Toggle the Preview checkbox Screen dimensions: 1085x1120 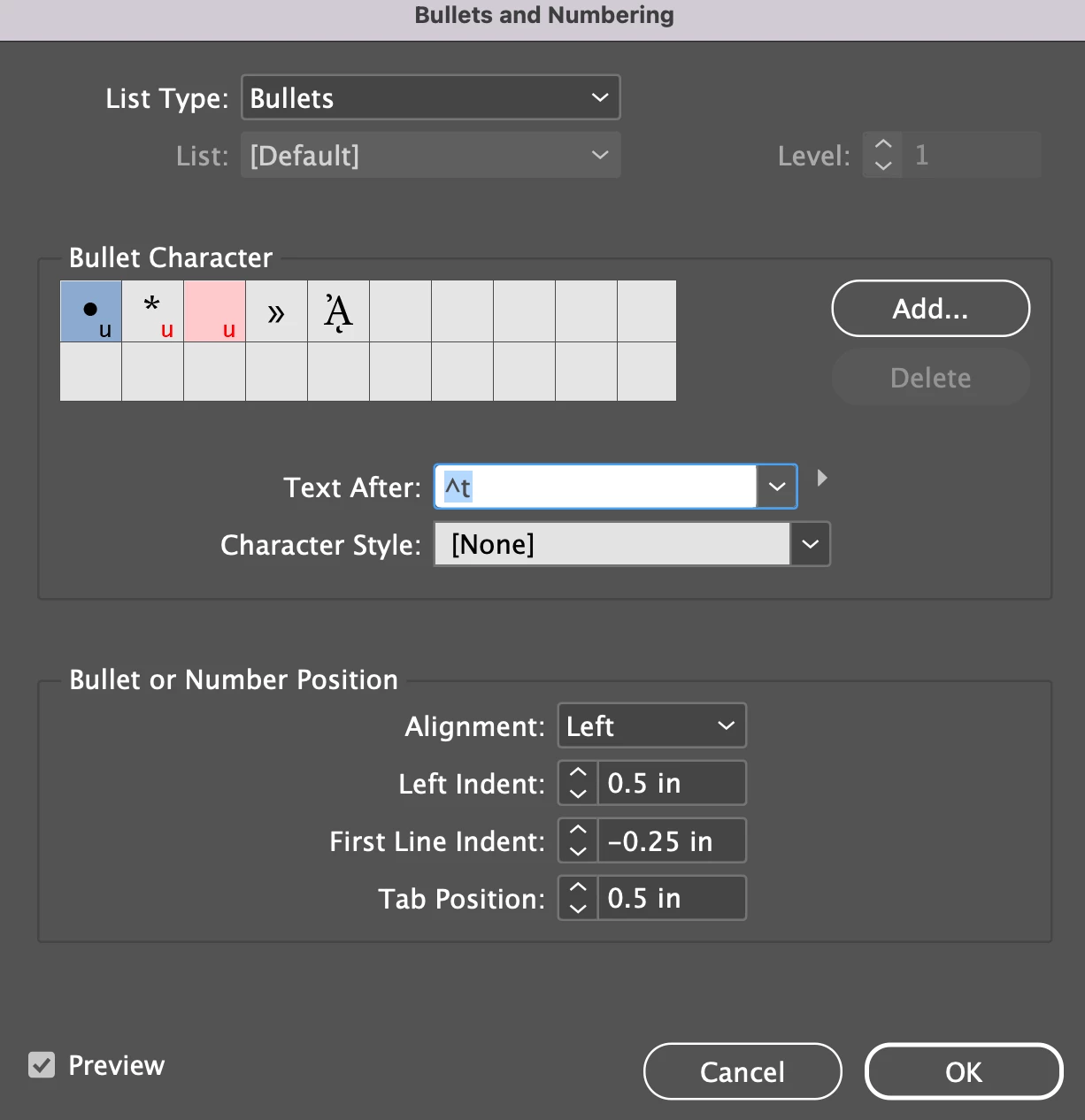pos(42,1064)
